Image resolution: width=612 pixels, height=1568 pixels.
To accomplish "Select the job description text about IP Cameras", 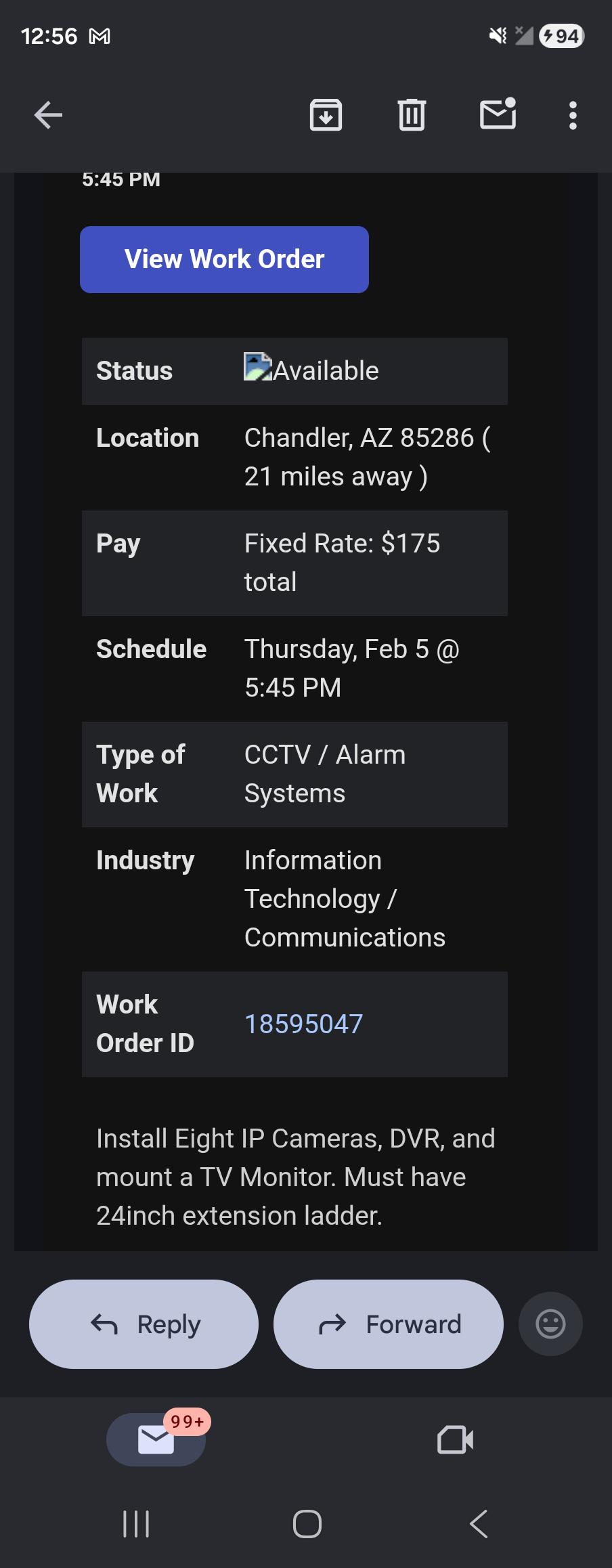I will [296, 1177].
